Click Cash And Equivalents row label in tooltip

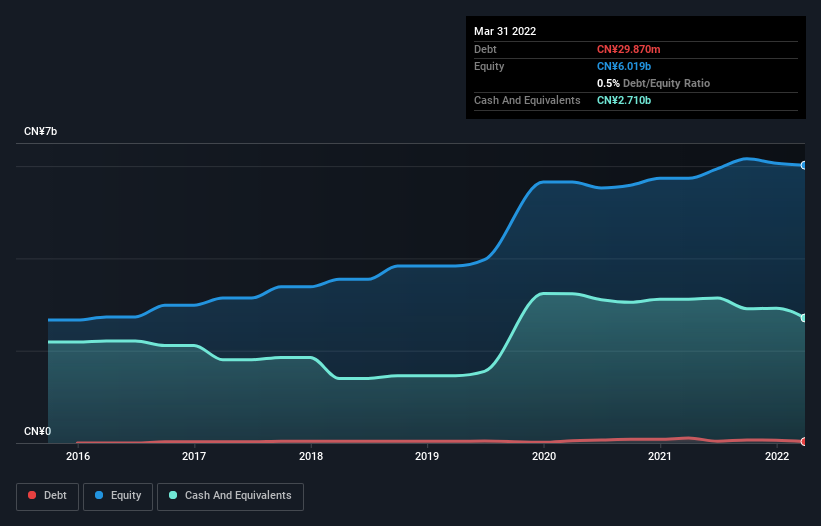click(527, 100)
